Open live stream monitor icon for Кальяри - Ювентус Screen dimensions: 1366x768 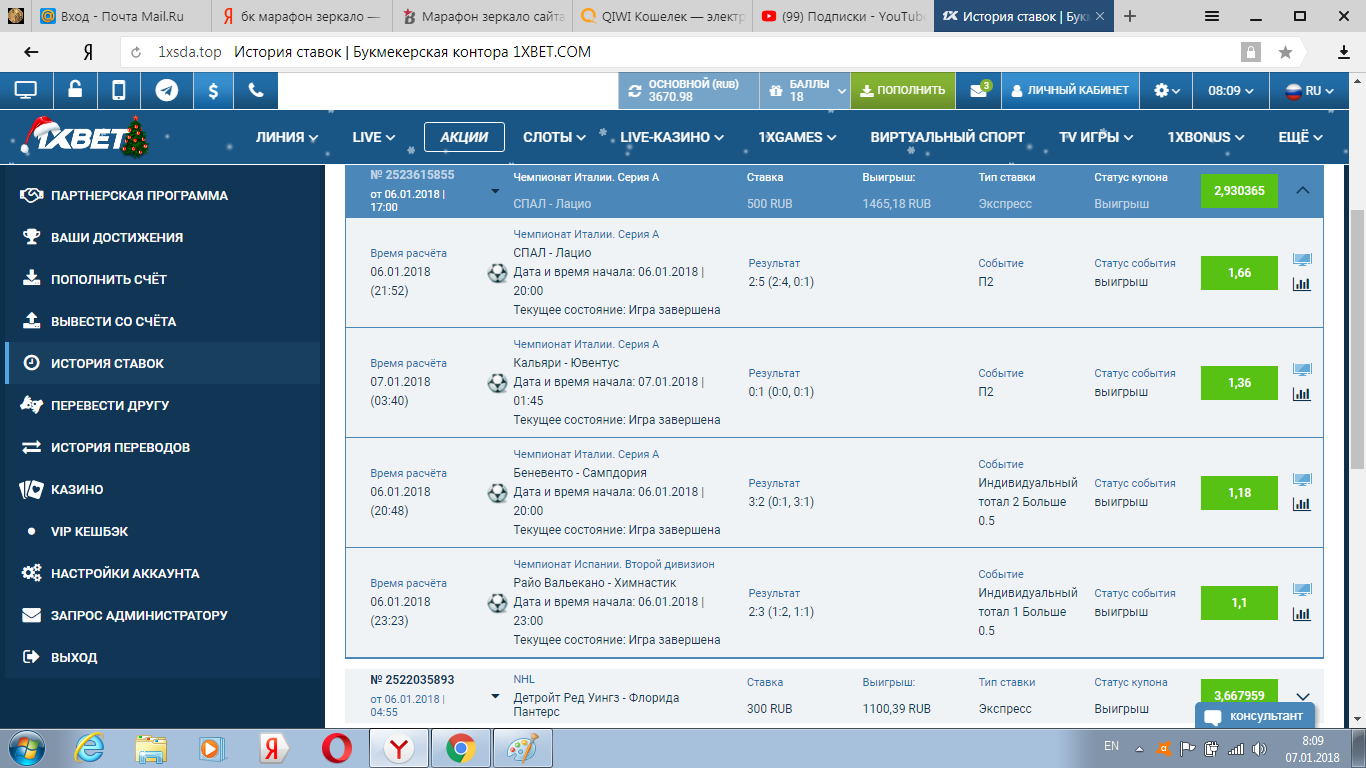(x=1302, y=370)
